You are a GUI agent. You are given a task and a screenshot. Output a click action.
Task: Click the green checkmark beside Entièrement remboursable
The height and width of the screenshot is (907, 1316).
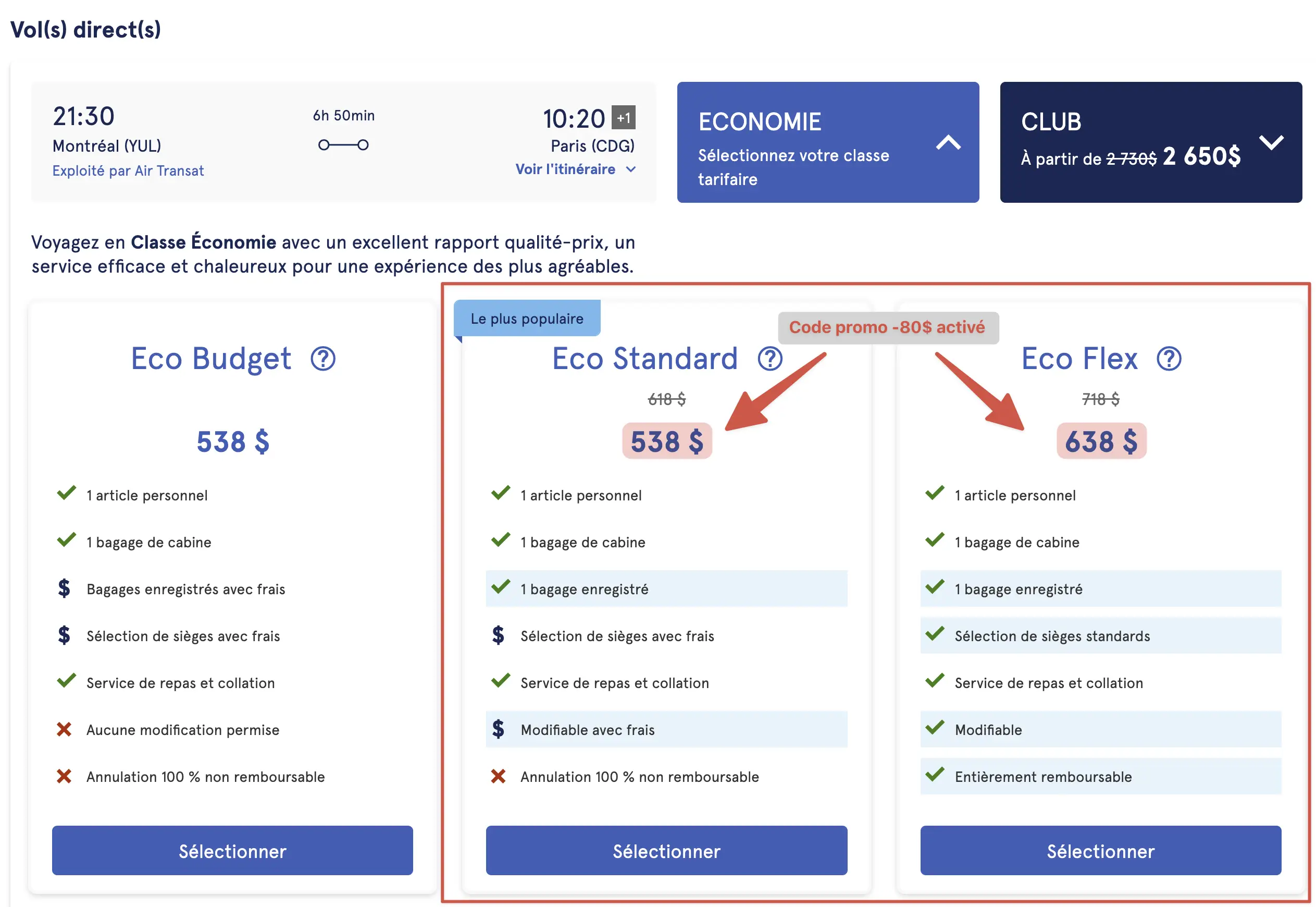pos(935,776)
